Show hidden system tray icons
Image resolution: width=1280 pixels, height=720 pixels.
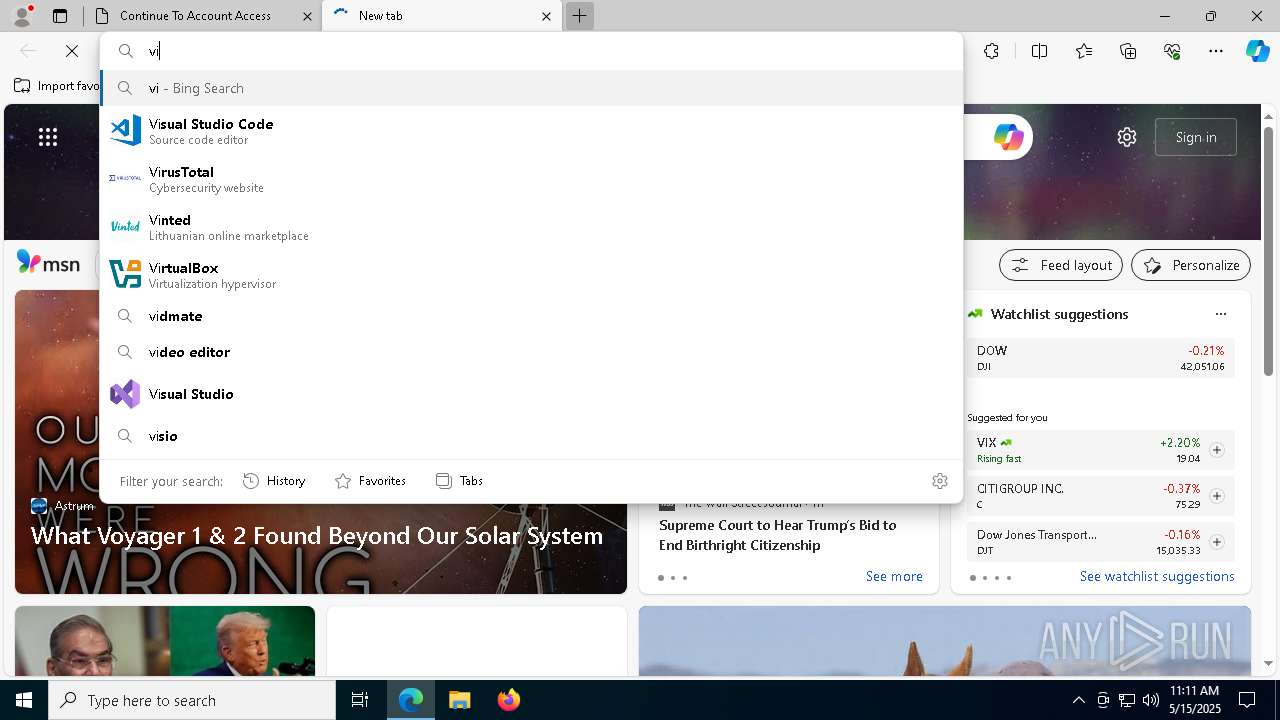tap(1078, 700)
